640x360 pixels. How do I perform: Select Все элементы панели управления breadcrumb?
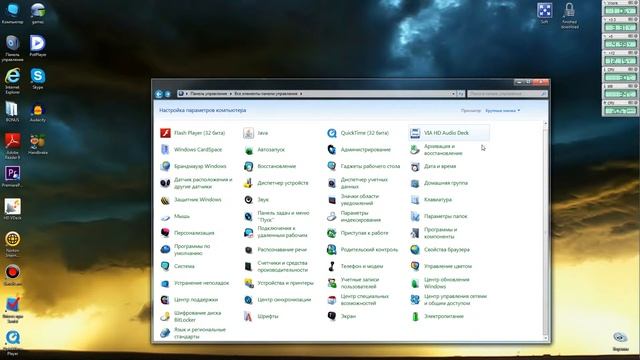pos(266,94)
